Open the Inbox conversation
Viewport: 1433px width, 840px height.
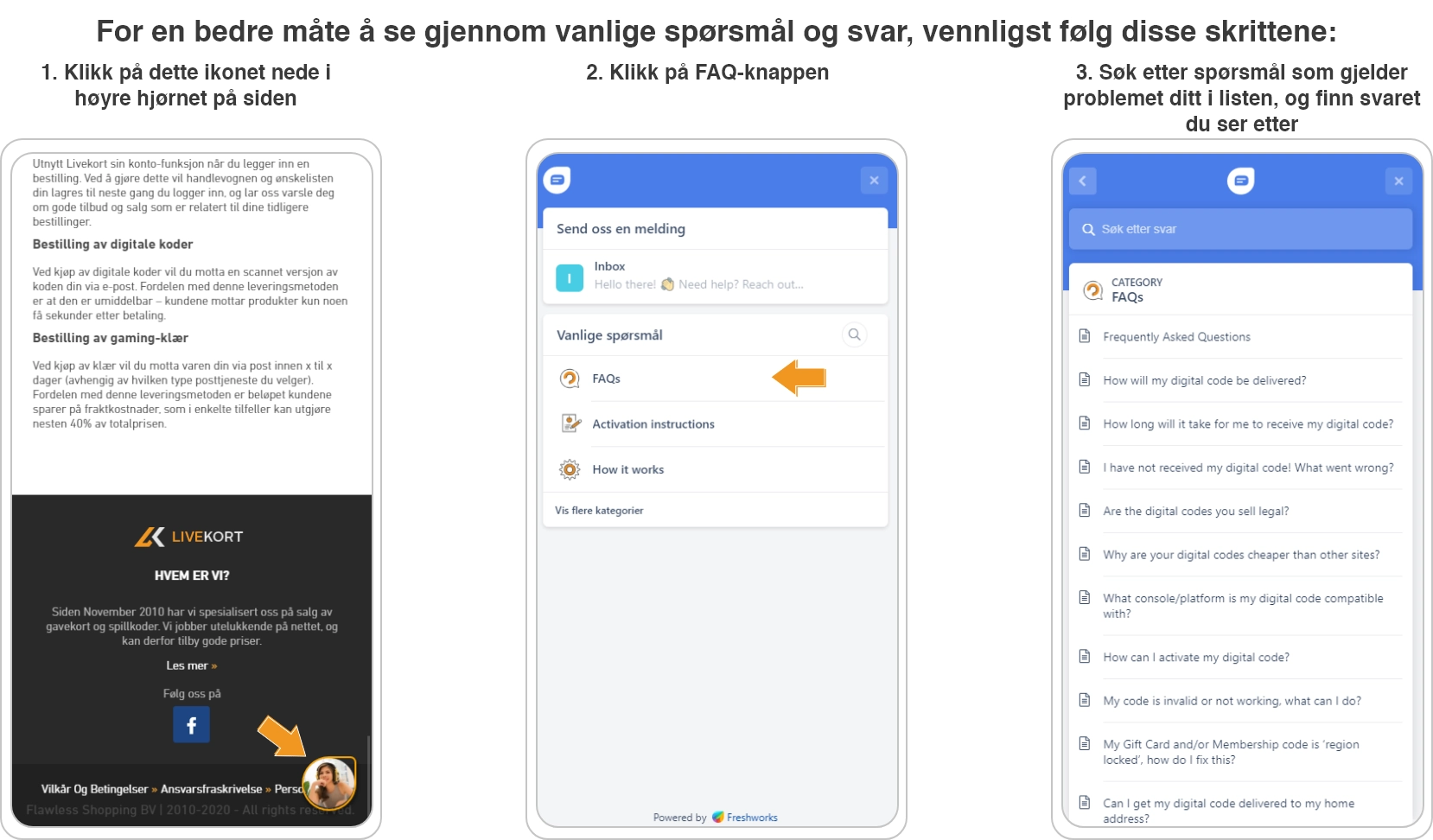coord(715,276)
